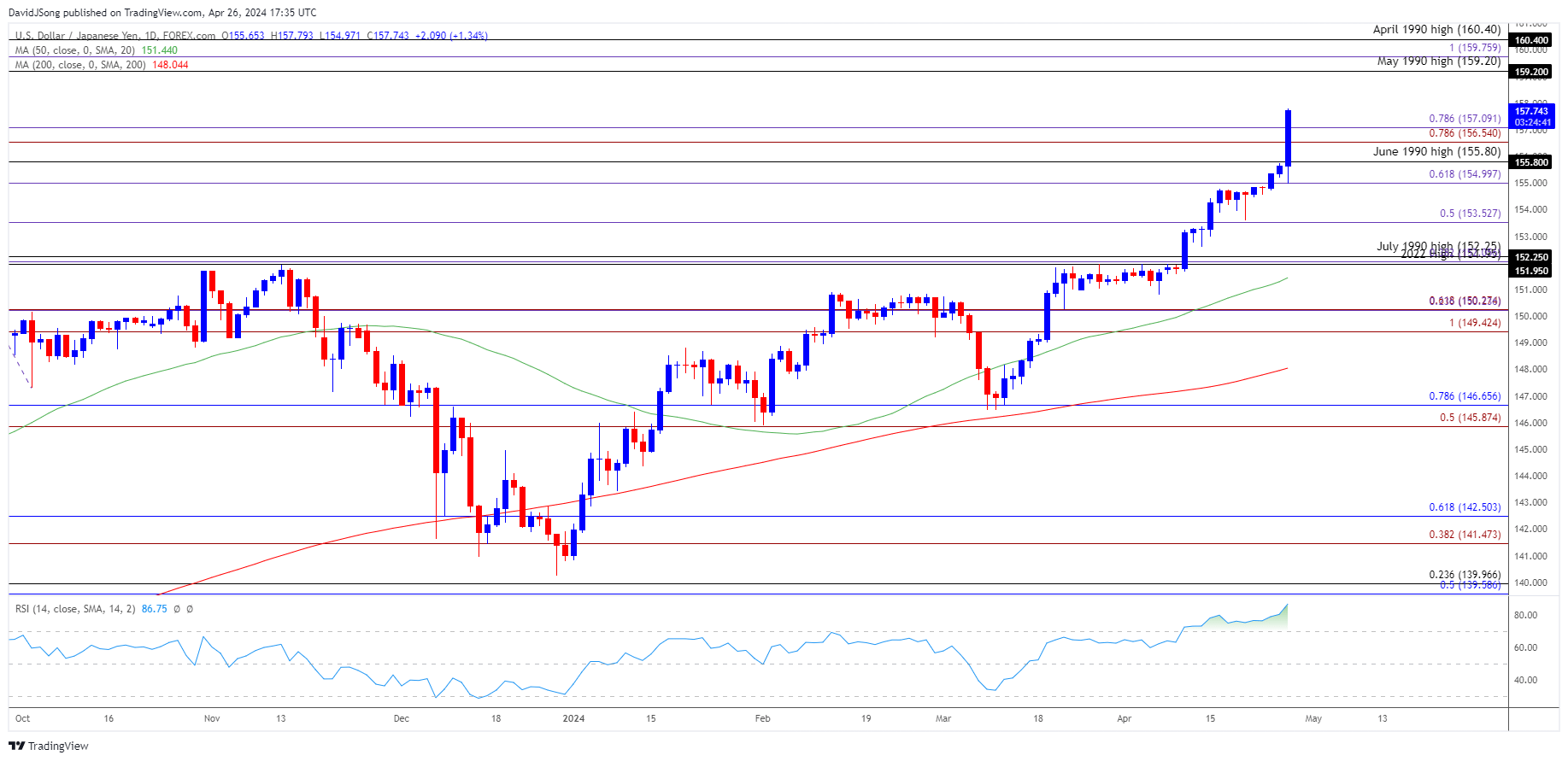This screenshot has height=761, width=1568.
Task: Click the 140.000 price axis value
Action: (x=1531, y=582)
